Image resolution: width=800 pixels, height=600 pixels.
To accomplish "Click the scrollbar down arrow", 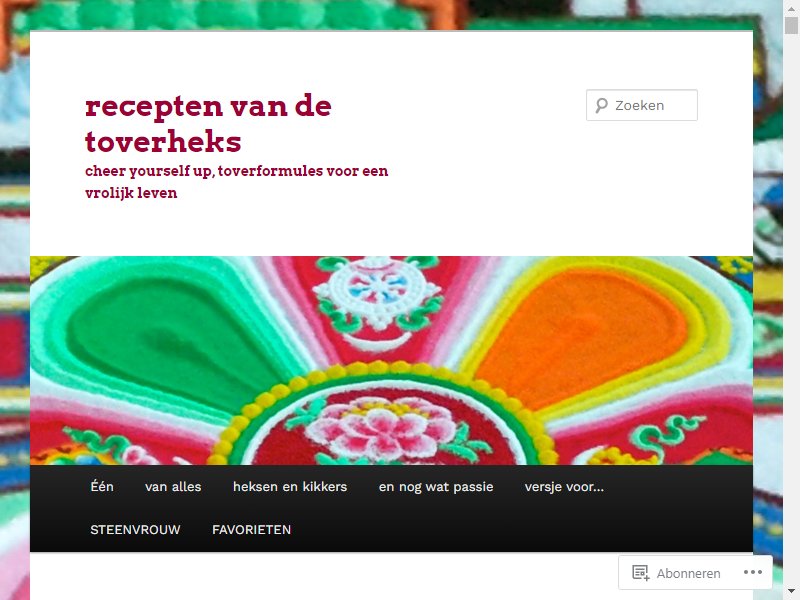I will click(x=791, y=591).
